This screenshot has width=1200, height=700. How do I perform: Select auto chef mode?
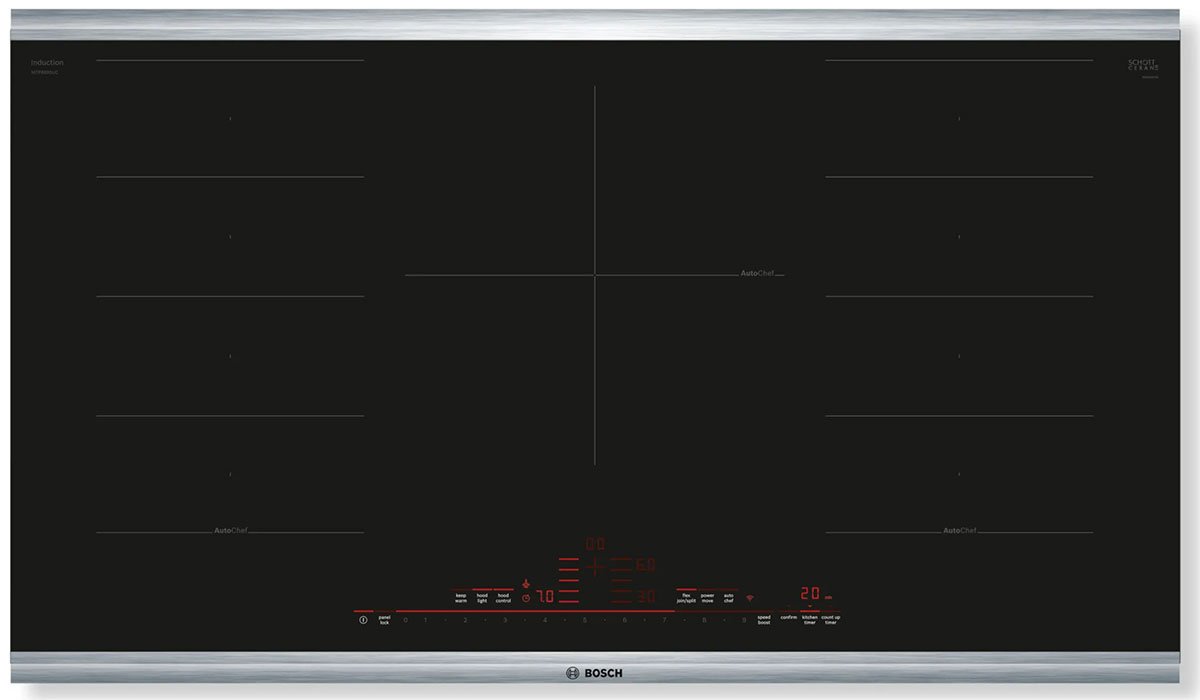point(728,598)
